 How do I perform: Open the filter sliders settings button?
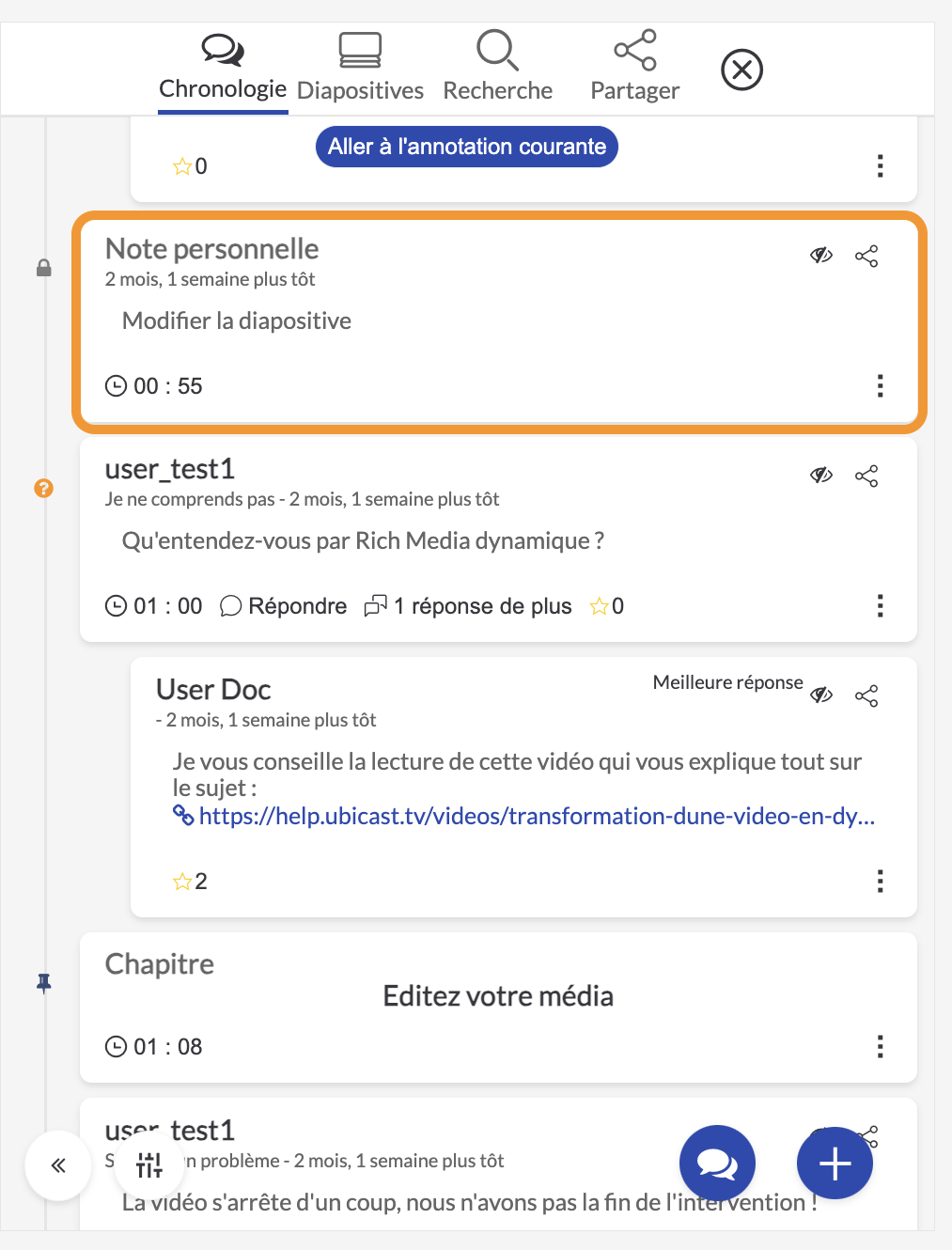[x=149, y=1165]
